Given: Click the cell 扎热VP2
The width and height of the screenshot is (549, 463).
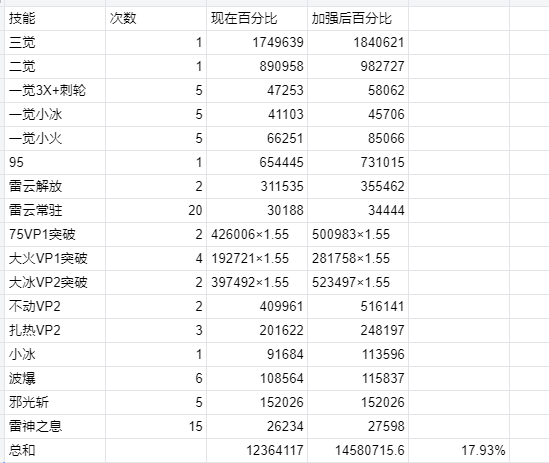Looking at the screenshot, I should coord(55,330).
